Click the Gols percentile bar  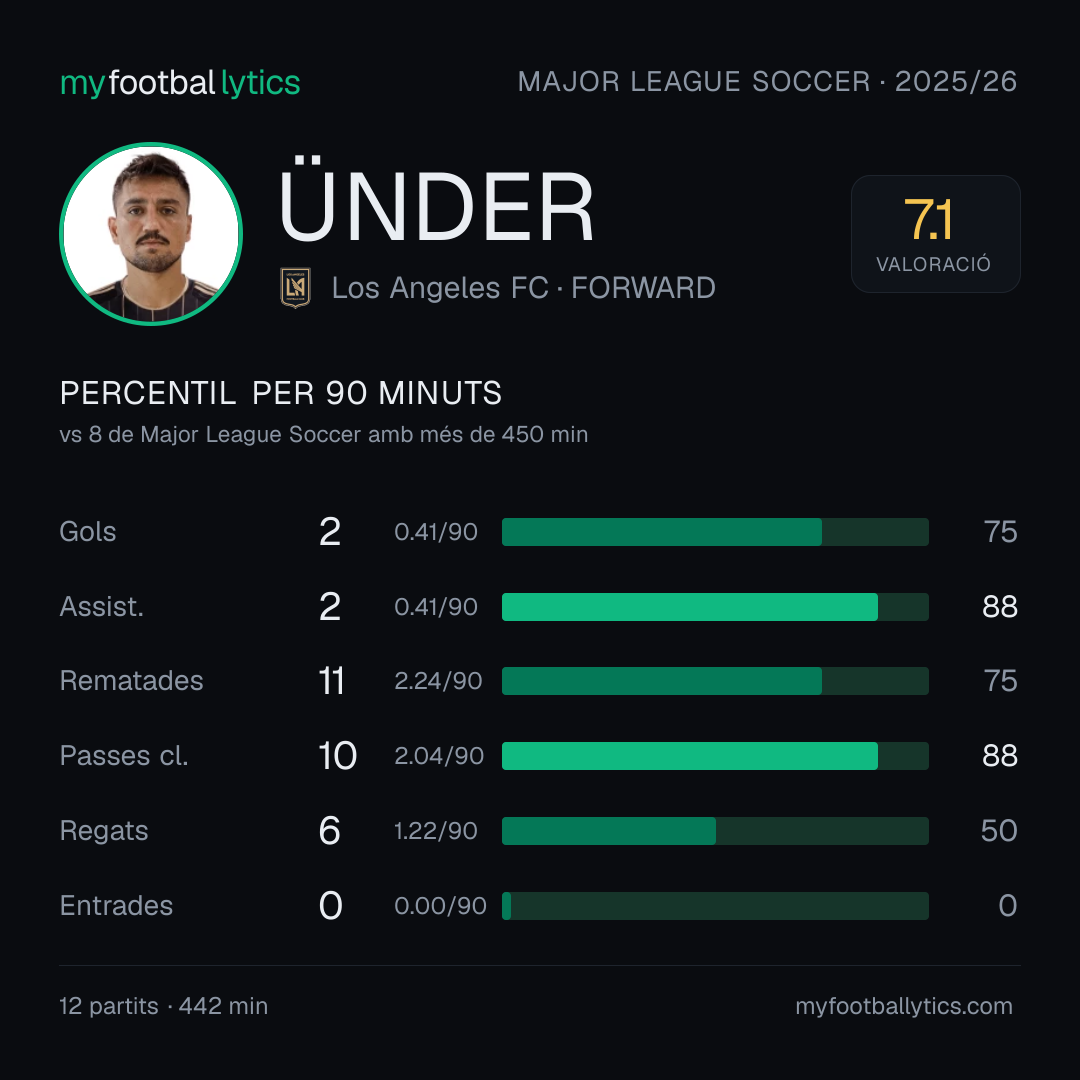[715, 532]
